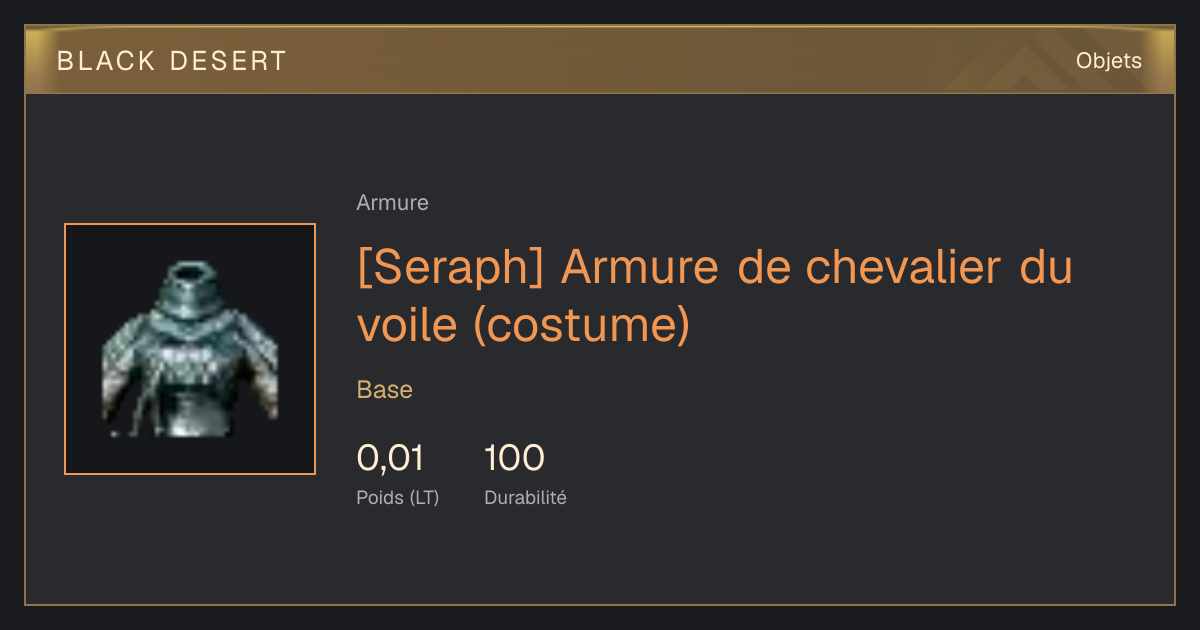Viewport: 1200px width, 630px height.
Task: Click the 0,01 weight value
Action: [390, 458]
